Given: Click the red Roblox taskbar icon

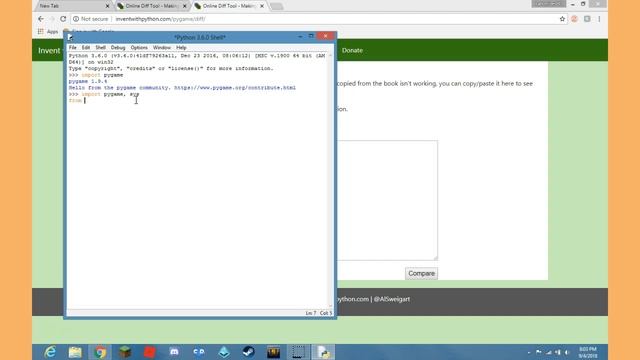Looking at the screenshot, I should tap(149, 352).
